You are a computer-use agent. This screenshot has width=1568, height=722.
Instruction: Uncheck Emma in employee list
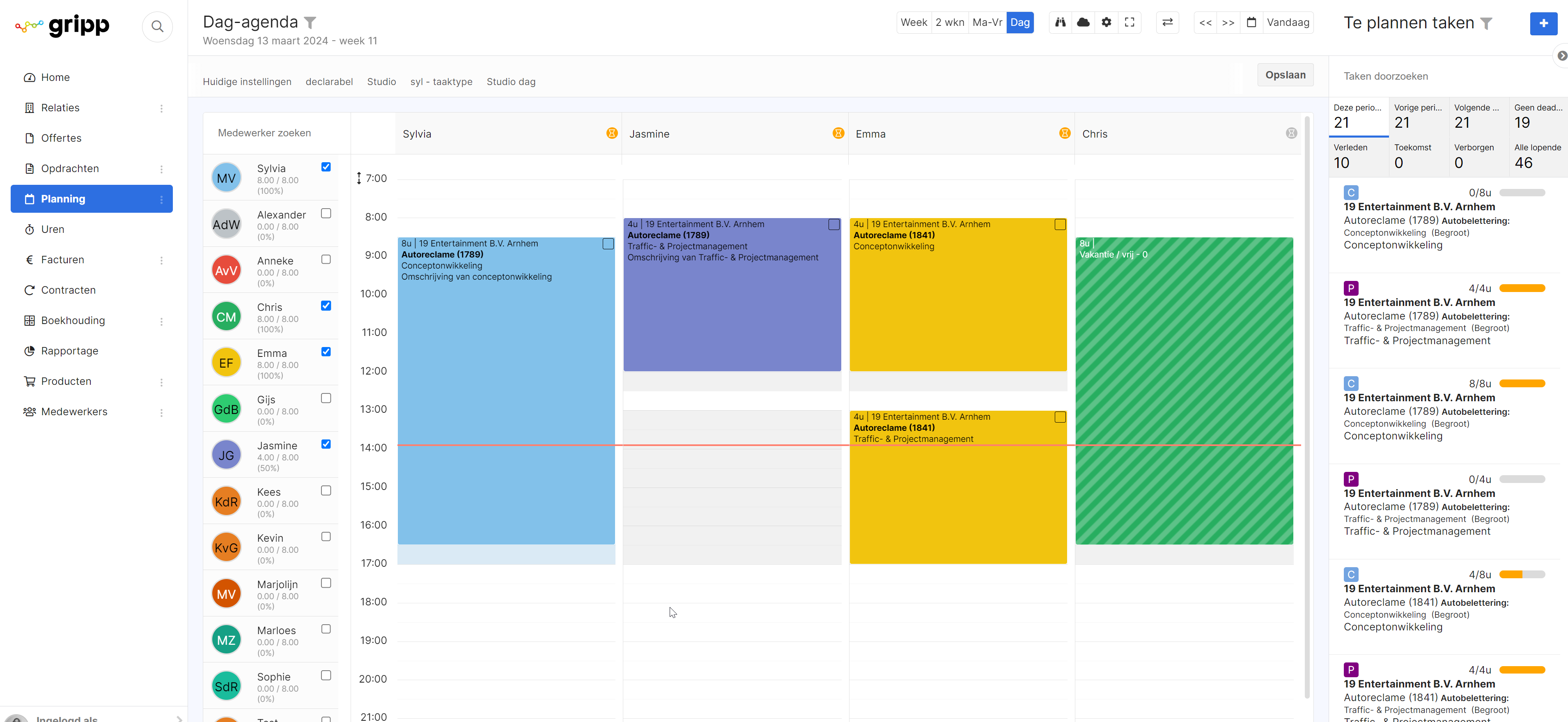coord(326,352)
